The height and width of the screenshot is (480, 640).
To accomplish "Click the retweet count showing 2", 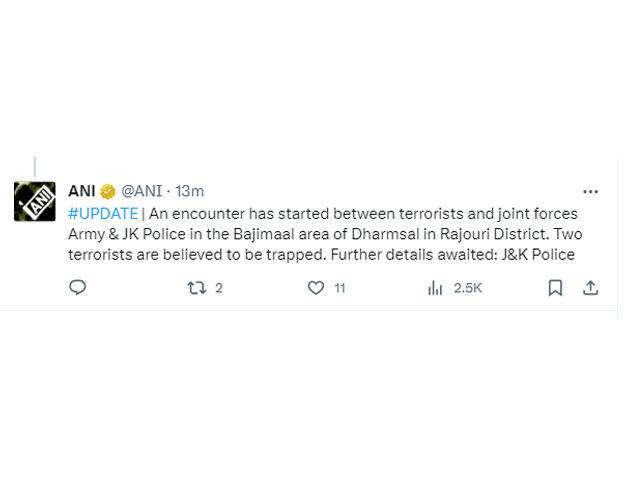I will pos(219,288).
